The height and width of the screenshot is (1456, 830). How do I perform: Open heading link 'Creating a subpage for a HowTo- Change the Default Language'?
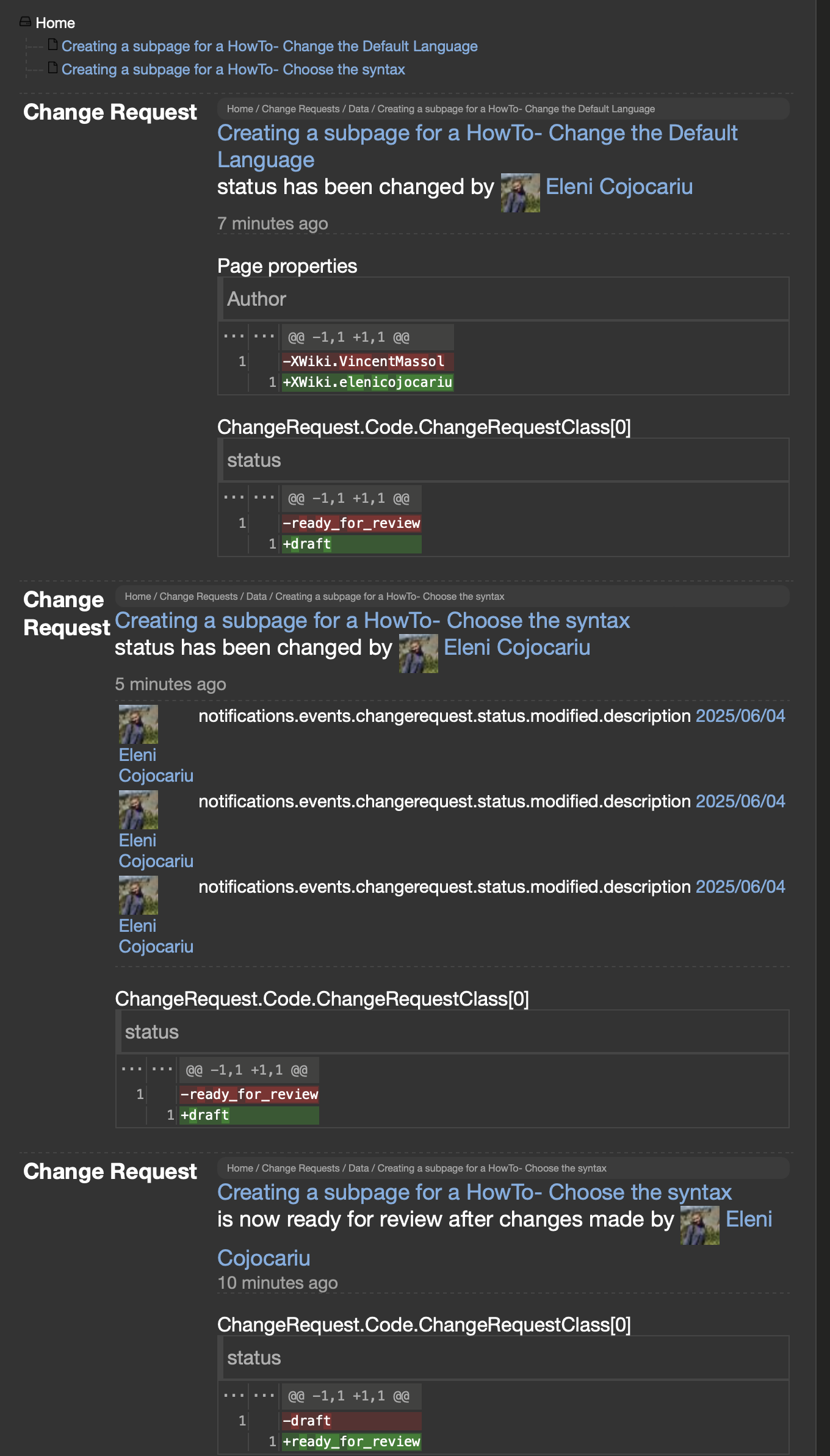point(477,146)
